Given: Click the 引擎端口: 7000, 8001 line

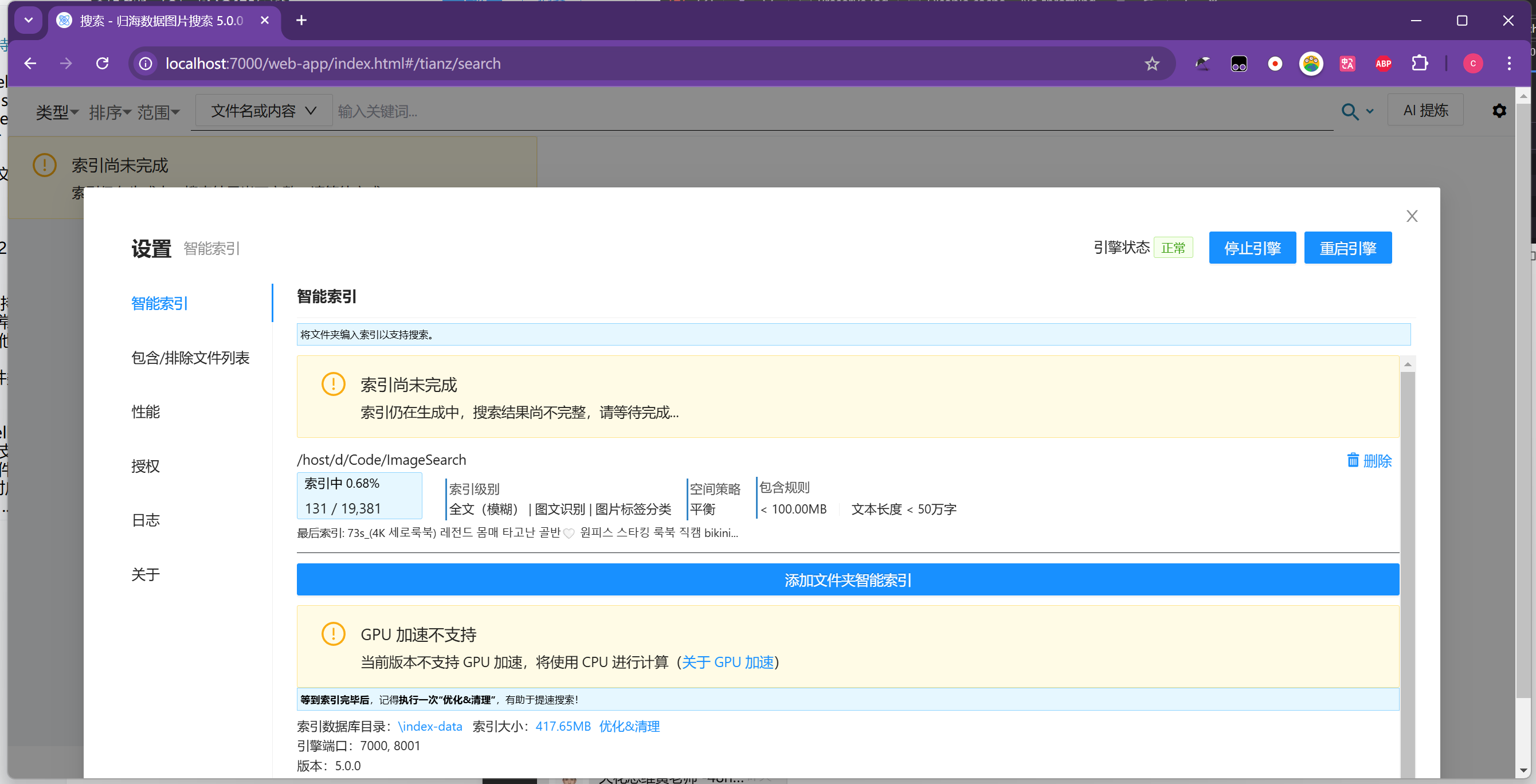Looking at the screenshot, I should (x=358, y=746).
